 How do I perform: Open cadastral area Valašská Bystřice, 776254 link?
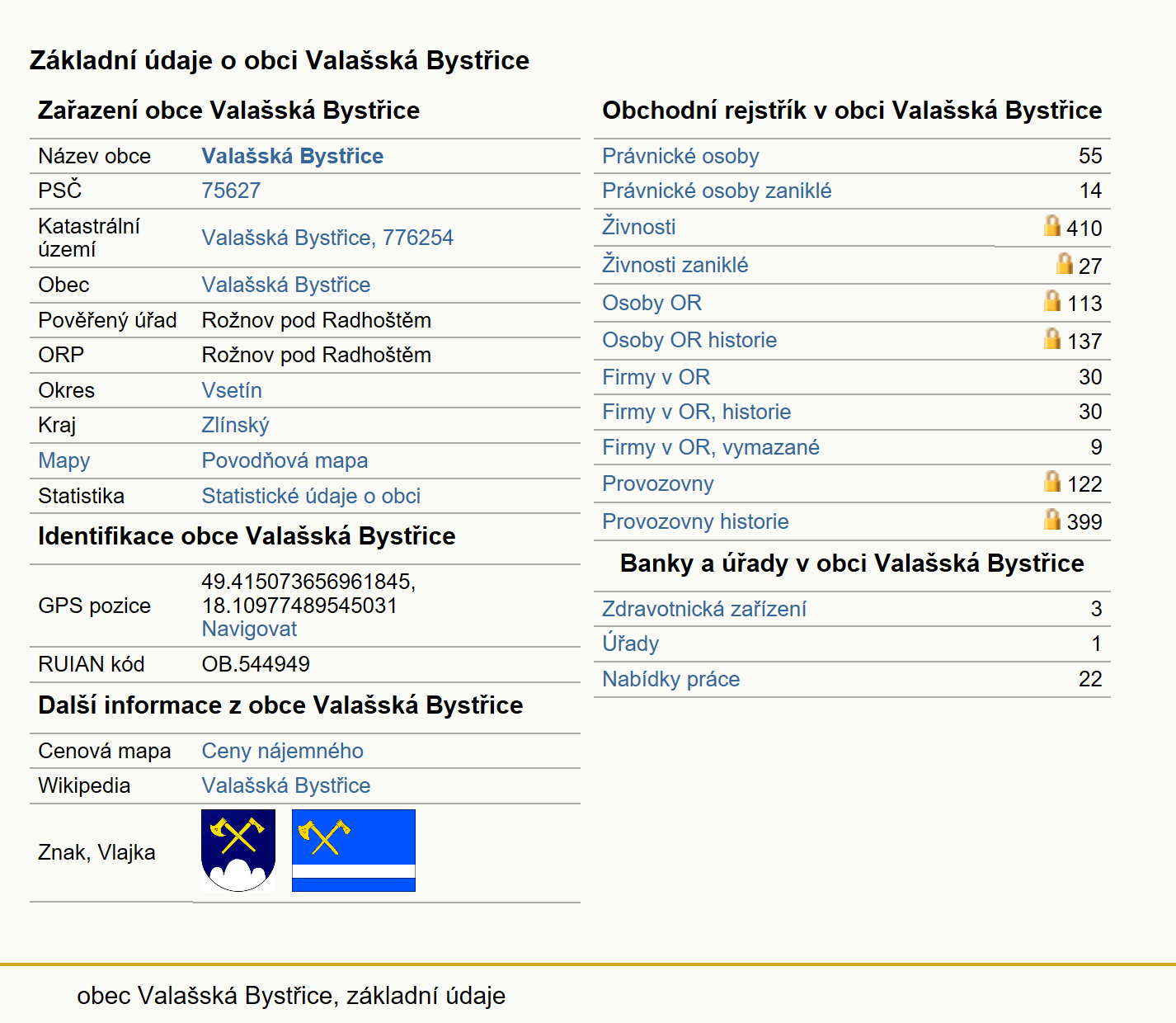pos(327,238)
